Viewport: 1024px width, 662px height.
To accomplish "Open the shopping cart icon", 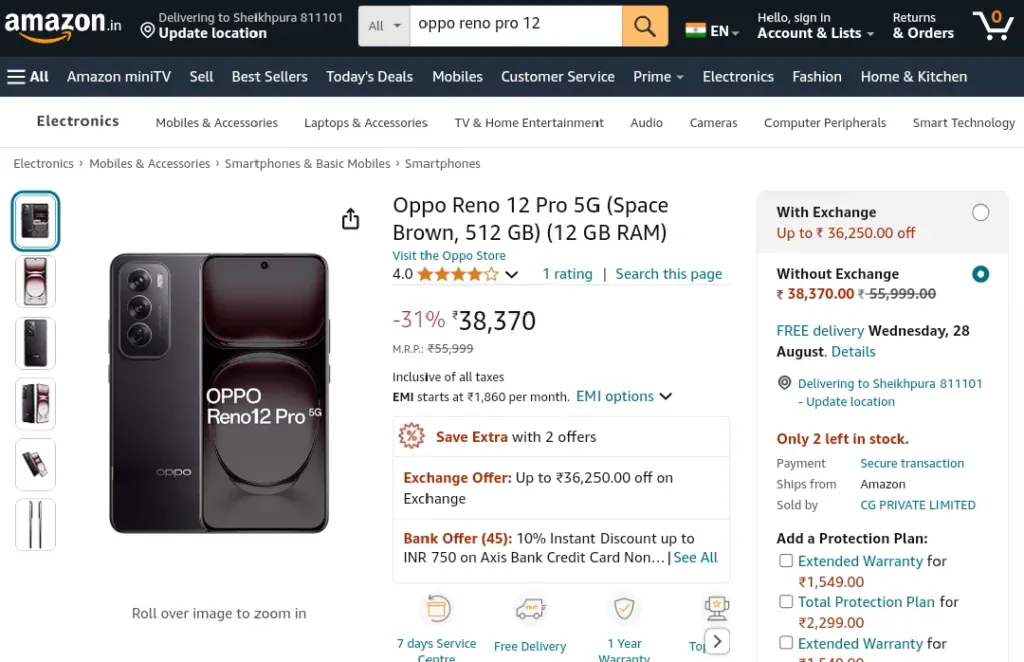I will [992, 25].
